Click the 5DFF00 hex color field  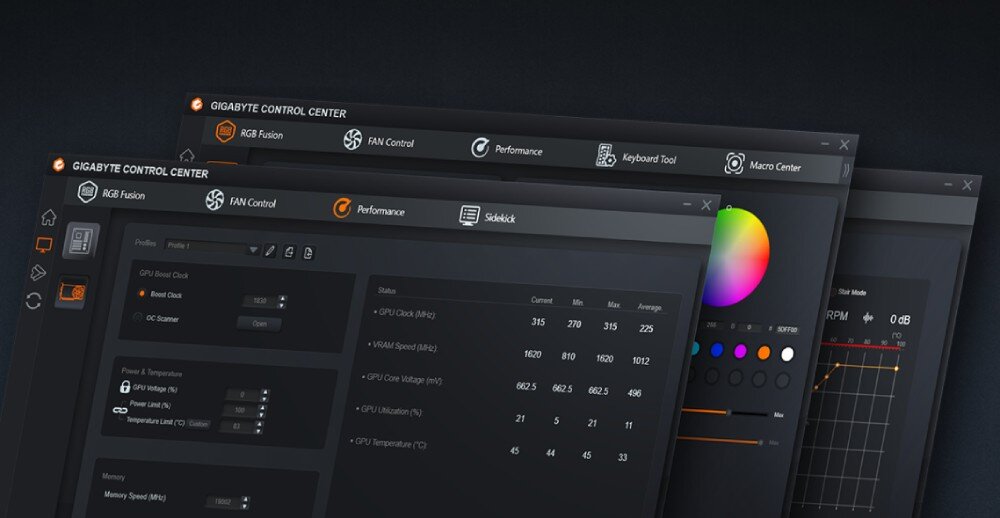tap(787, 330)
